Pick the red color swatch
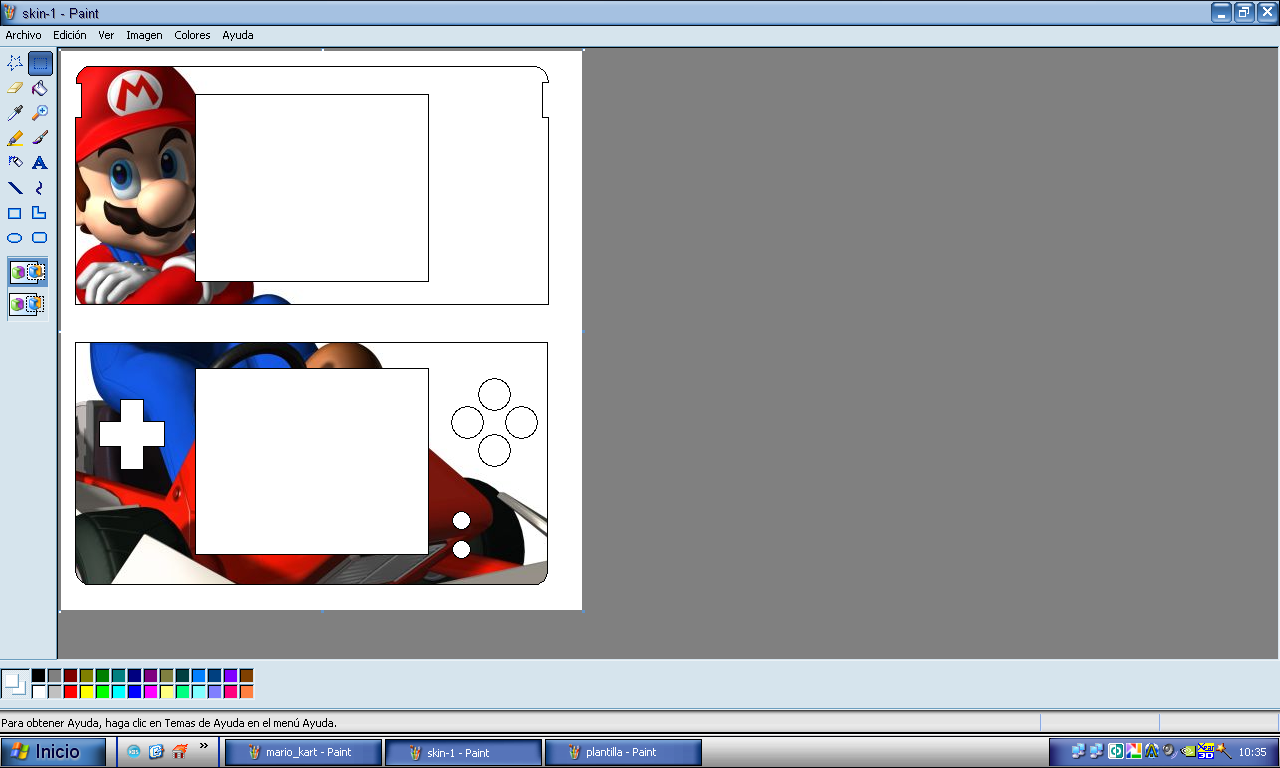The height and width of the screenshot is (768, 1280). coord(71,692)
